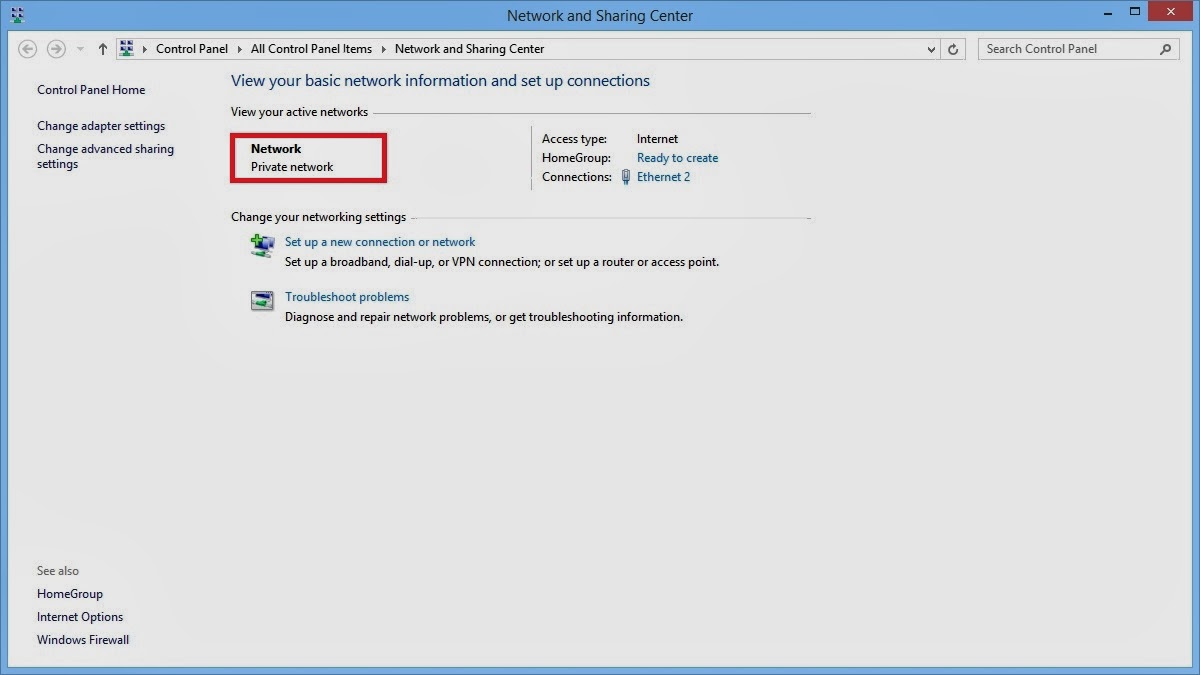Click the new connection setup icon

tap(262, 246)
